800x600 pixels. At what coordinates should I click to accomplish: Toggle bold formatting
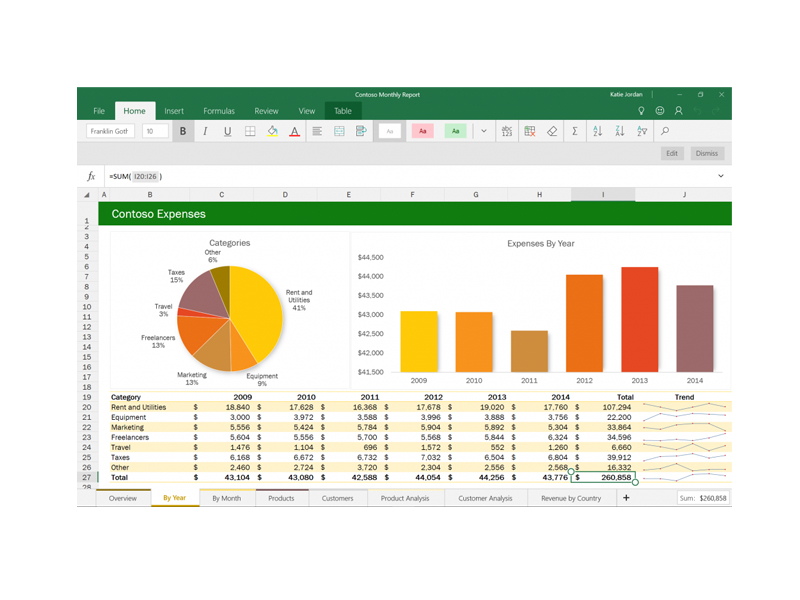tap(183, 131)
